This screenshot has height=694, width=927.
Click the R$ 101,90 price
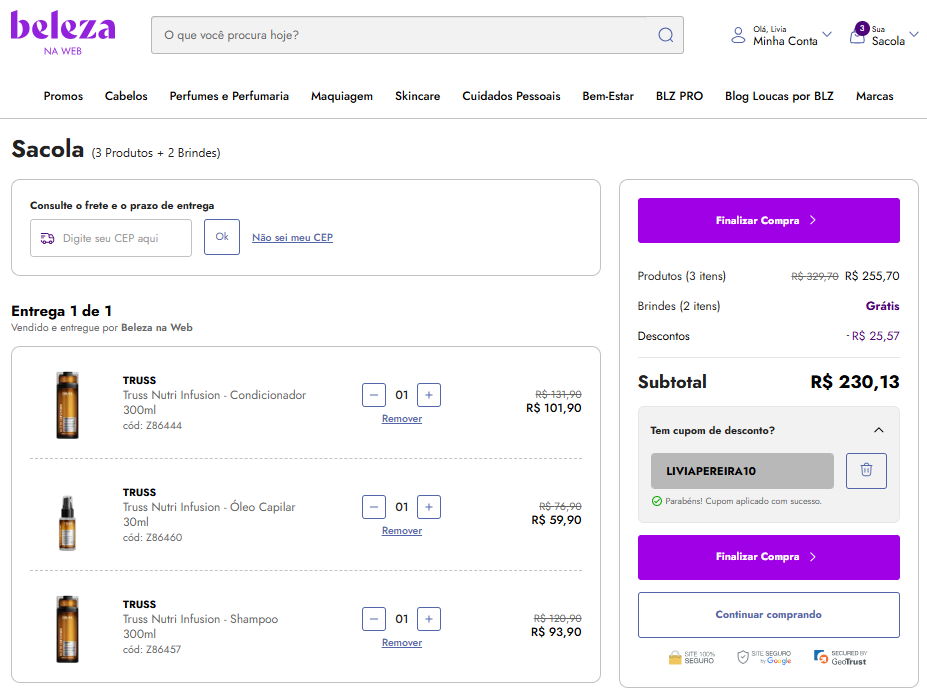[x=554, y=408]
